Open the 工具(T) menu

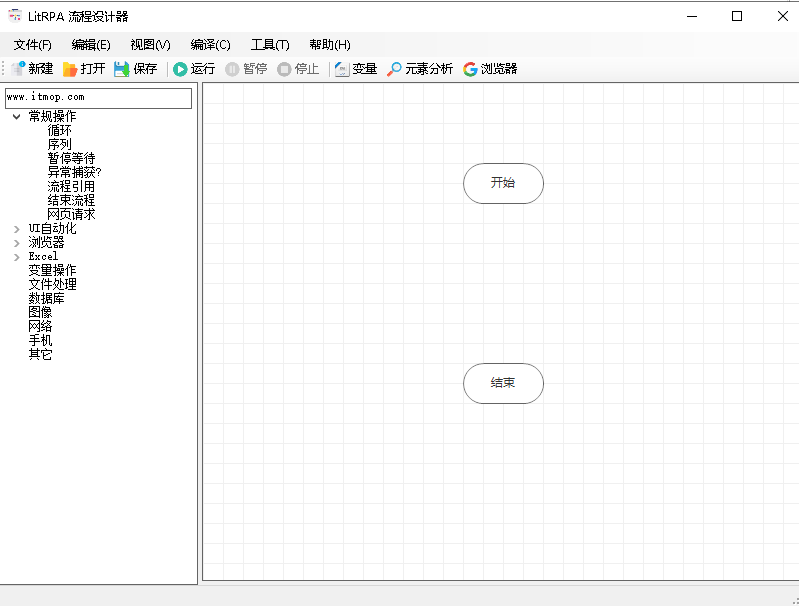coord(270,45)
